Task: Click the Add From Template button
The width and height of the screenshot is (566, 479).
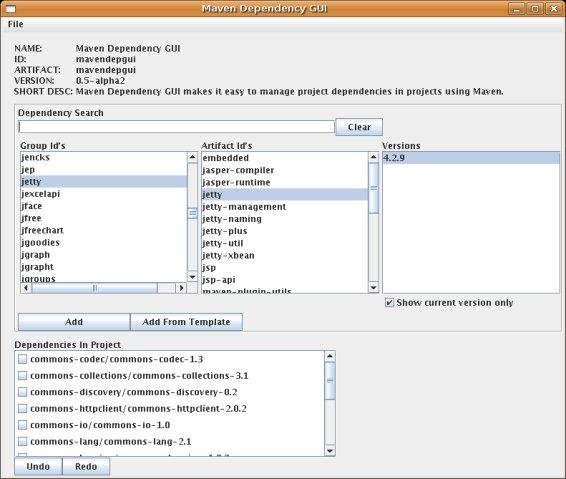Action: click(x=186, y=322)
